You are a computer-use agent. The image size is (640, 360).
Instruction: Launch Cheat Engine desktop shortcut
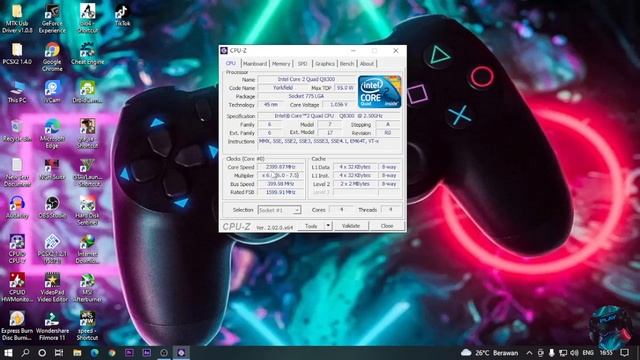tap(87, 53)
